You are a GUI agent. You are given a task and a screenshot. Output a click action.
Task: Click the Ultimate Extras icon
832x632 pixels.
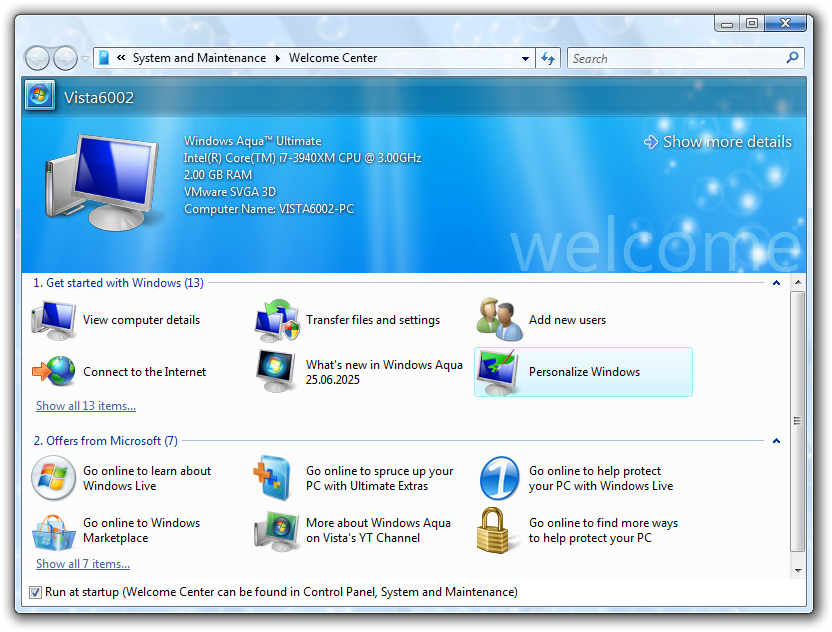[277, 478]
